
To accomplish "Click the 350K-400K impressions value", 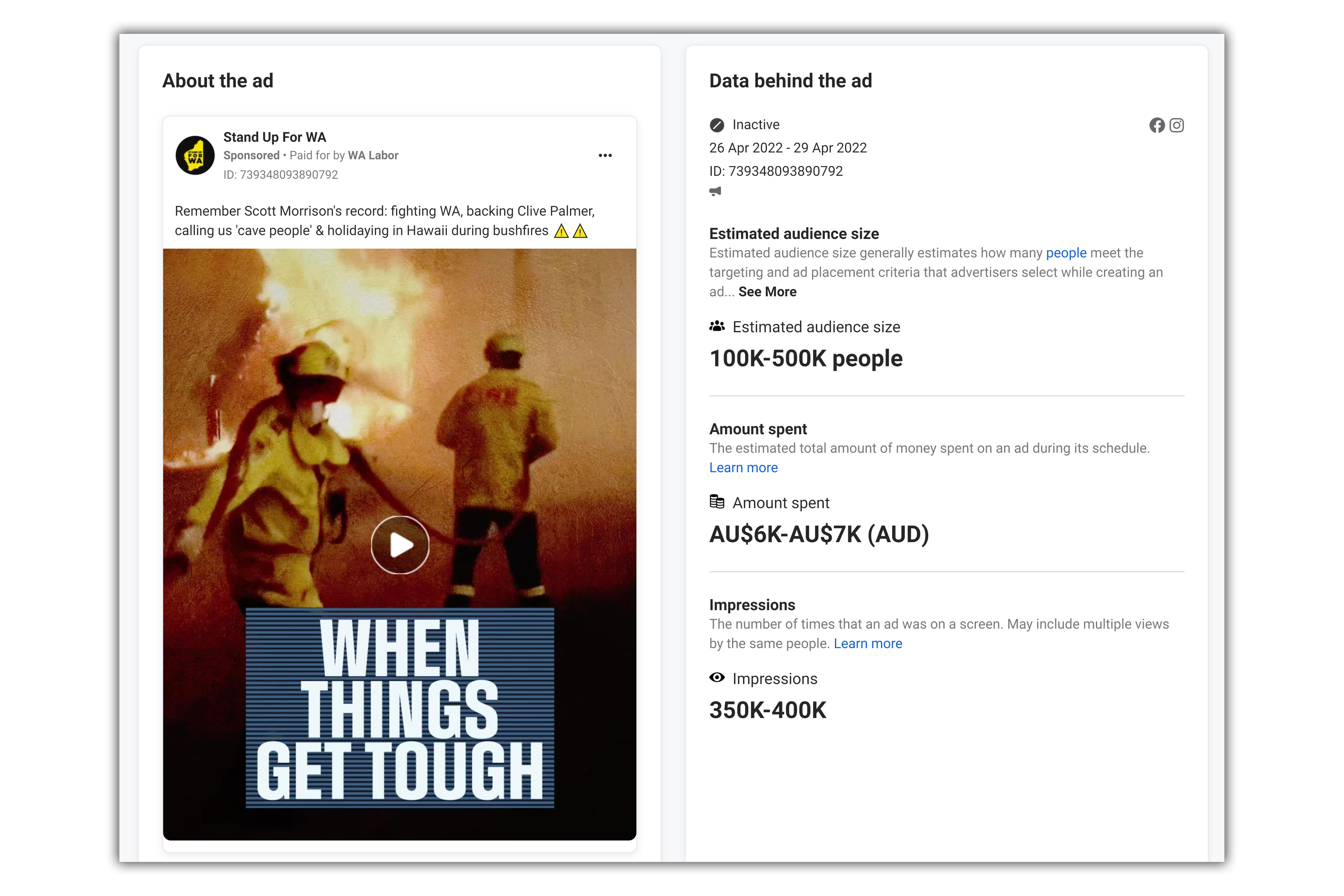I will point(767,710).
